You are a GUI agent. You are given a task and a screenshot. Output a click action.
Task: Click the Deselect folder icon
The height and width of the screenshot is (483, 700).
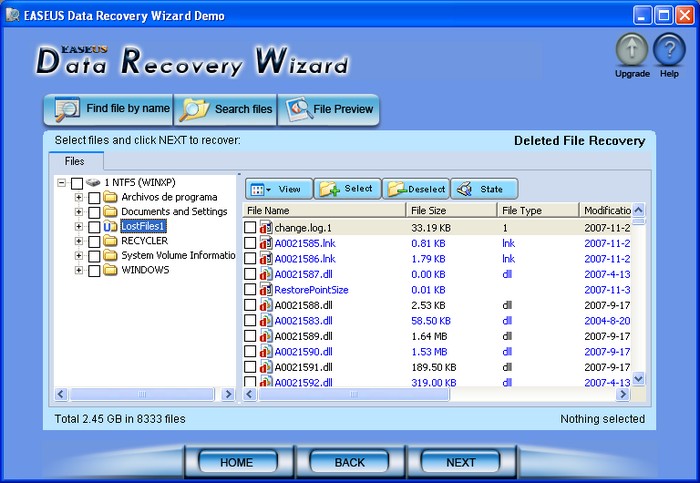coord(397,189)
